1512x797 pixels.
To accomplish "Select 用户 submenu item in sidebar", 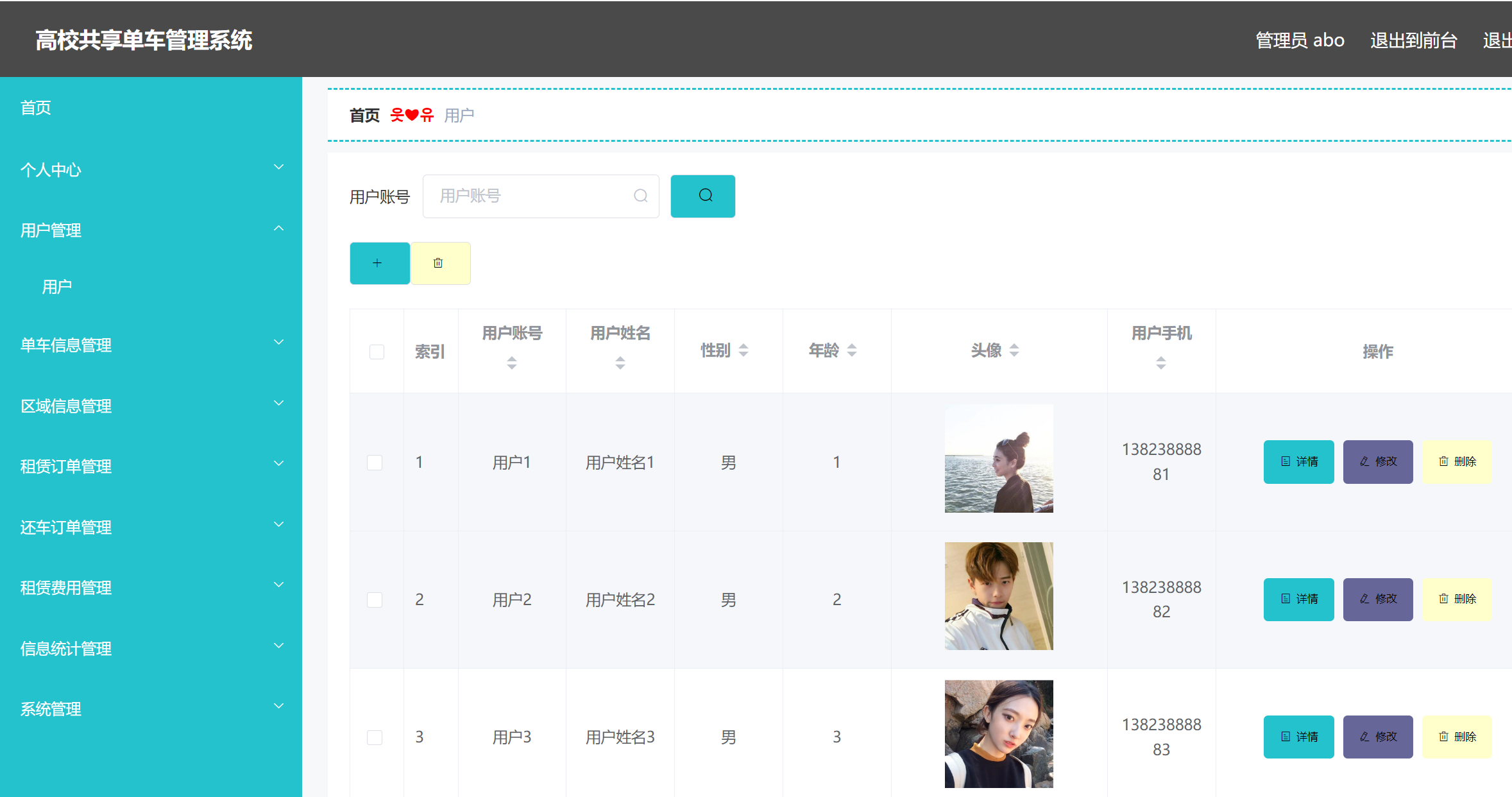I will point(57,287).
